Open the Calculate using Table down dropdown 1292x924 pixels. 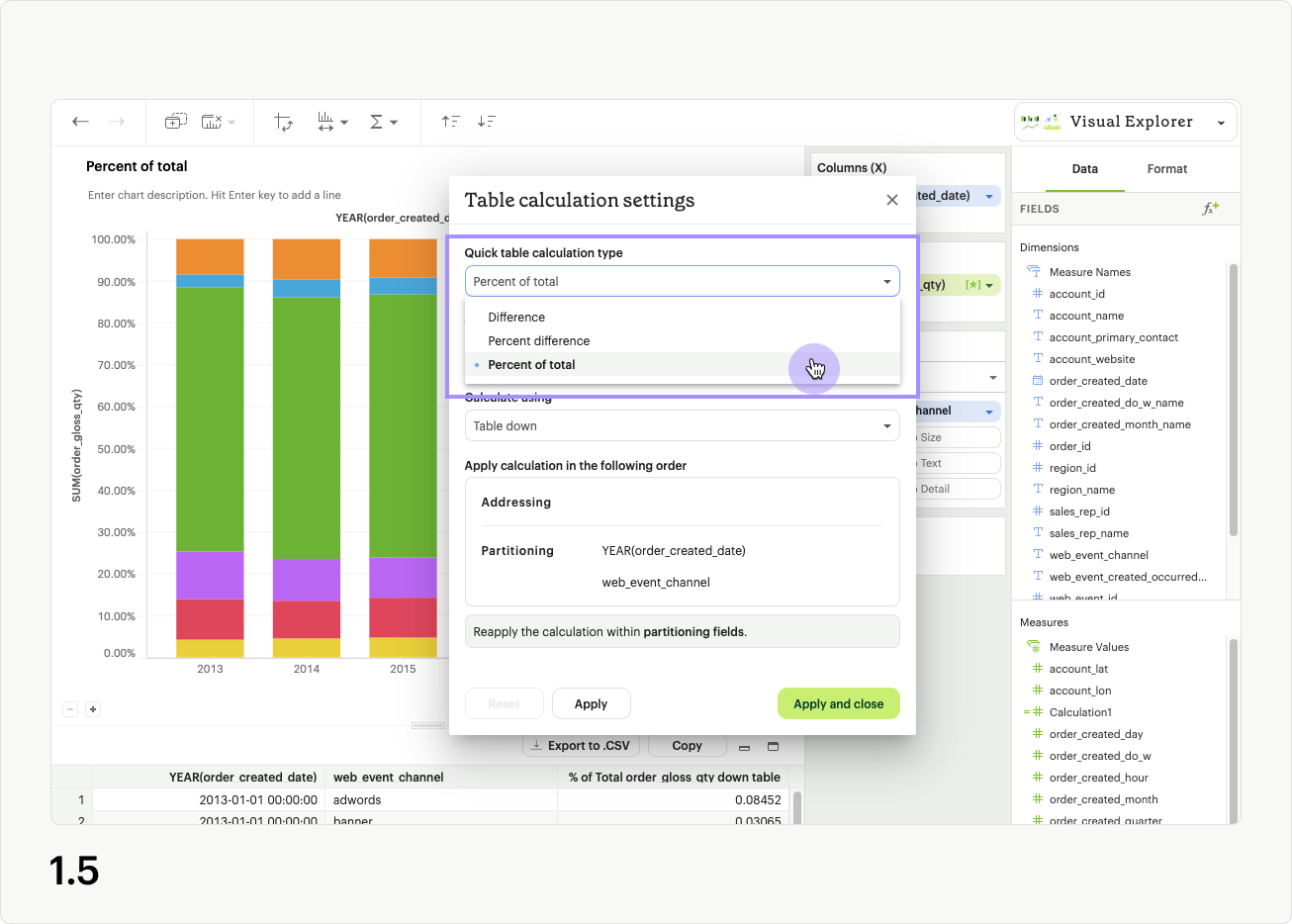[x=682, y=426]
